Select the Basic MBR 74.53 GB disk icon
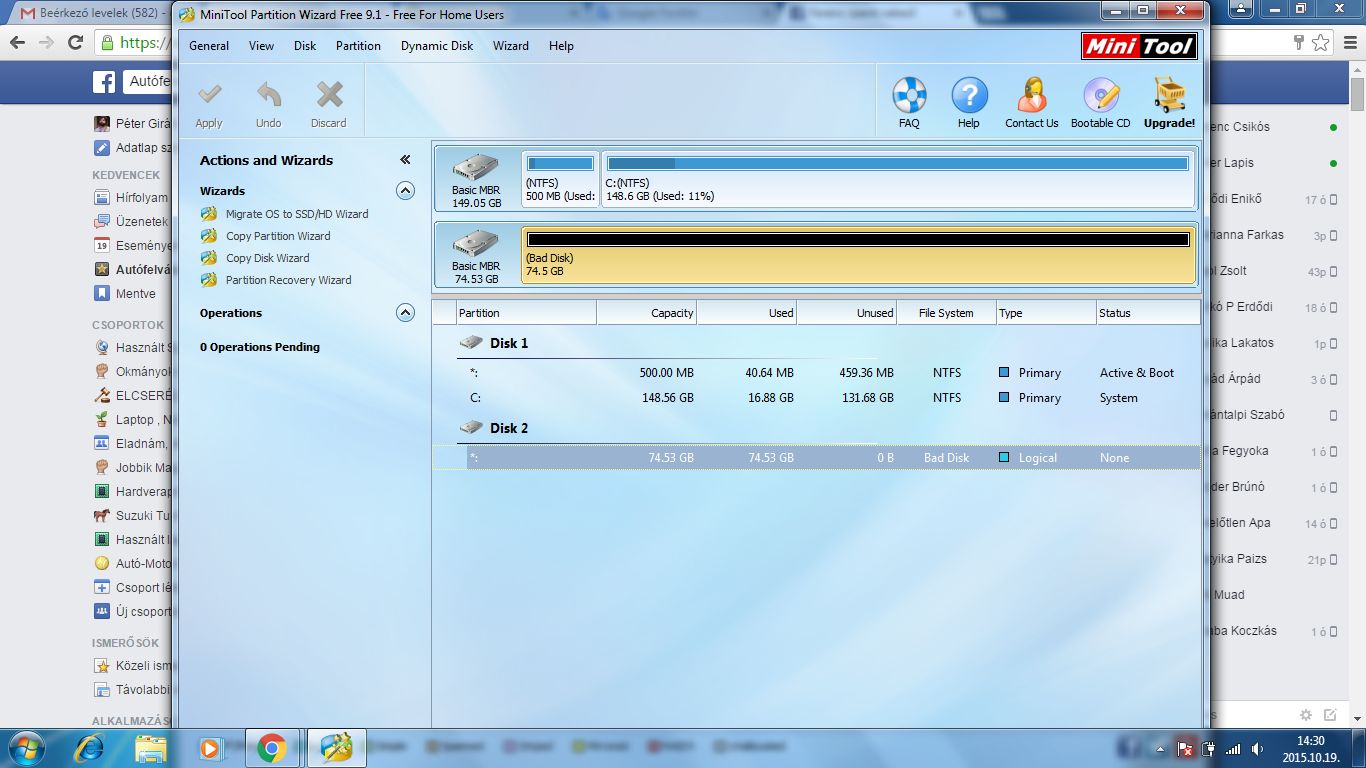Screen dimensions: 1366x768 click(476, 243)
